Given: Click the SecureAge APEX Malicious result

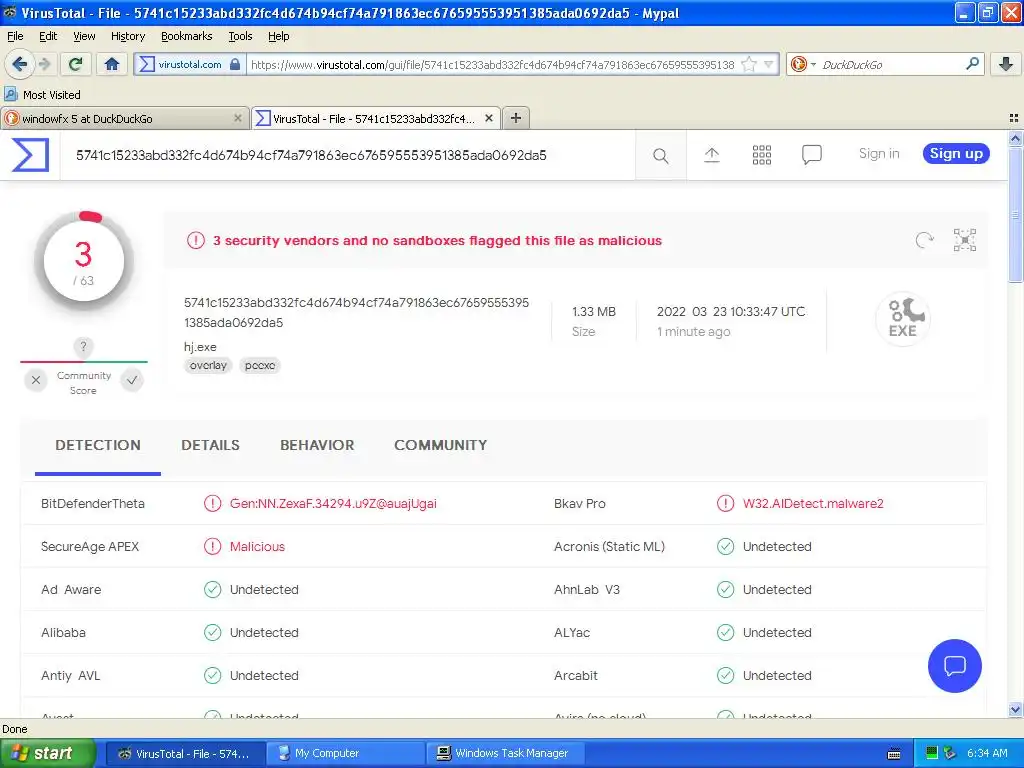Looking at the screenshot, I should 257,547.
